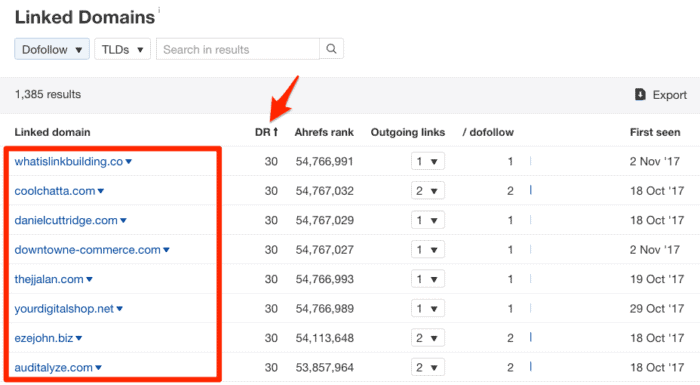700x385 pixels.
Task: Open the whatislinkbuilding.co link
Action: coord(69,161)
